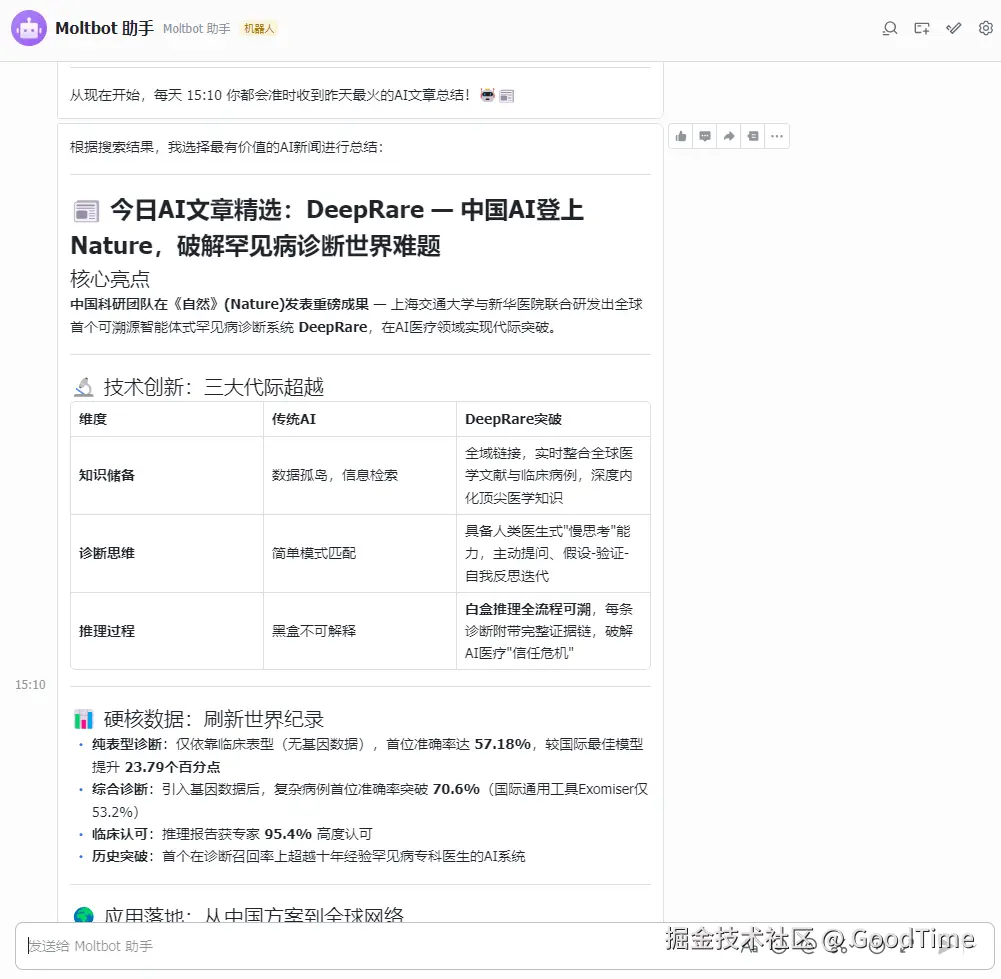Click the microscope emoji beside 技术创新

[x=84, y=387]
